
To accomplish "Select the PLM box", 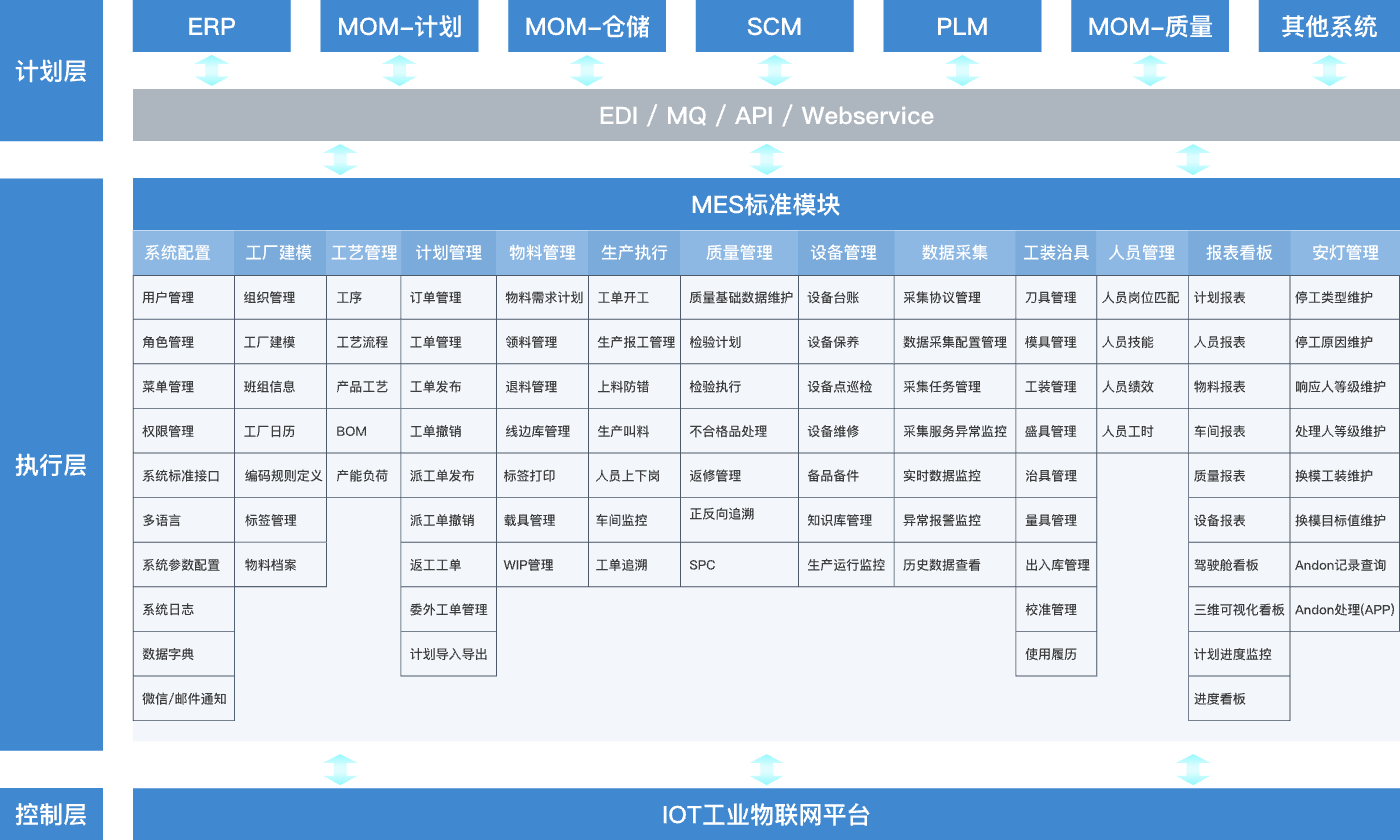I will coord(962,26).
